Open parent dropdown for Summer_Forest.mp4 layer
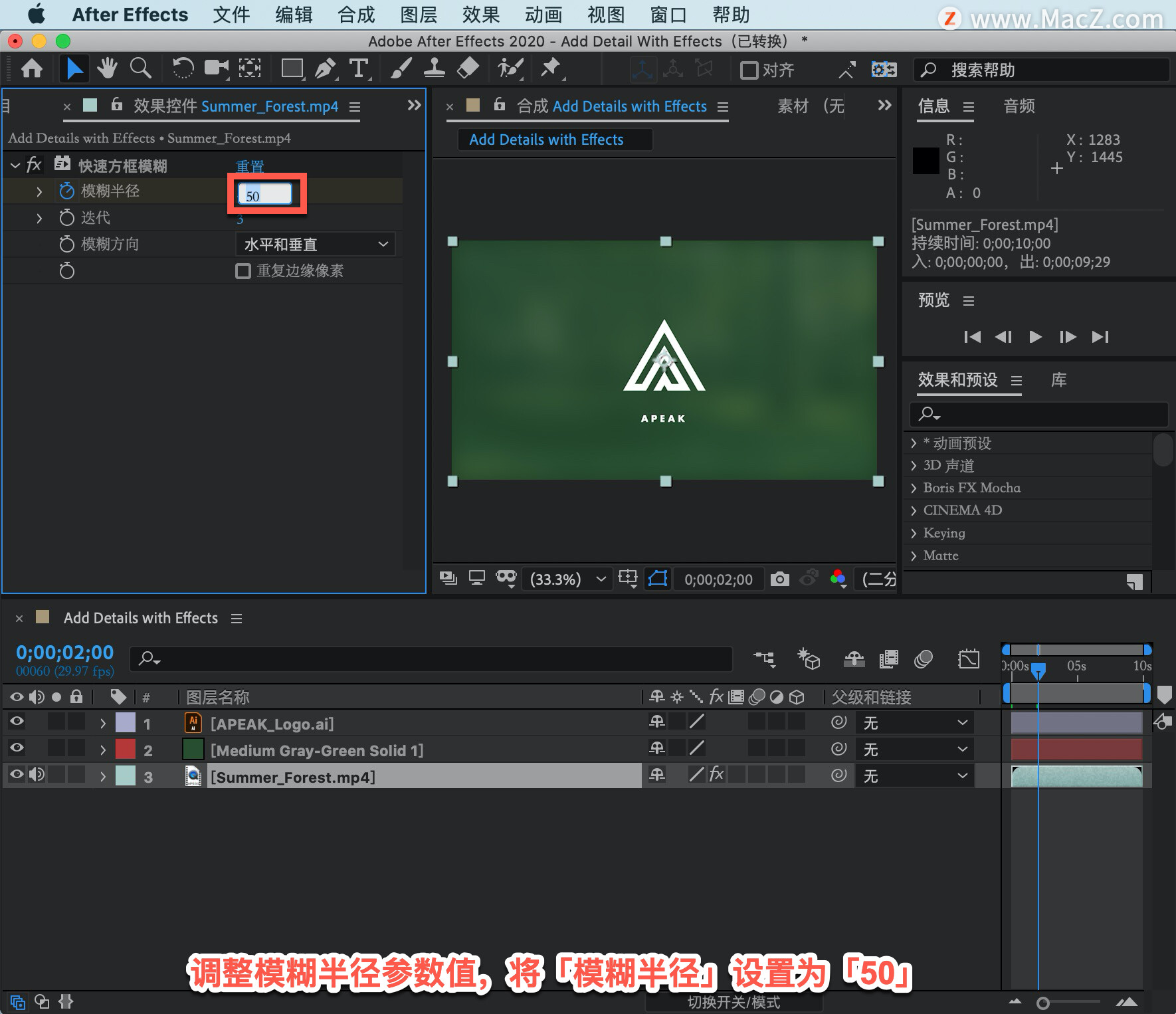This screenshot has width=1176, height=1014. pos(914,775)
